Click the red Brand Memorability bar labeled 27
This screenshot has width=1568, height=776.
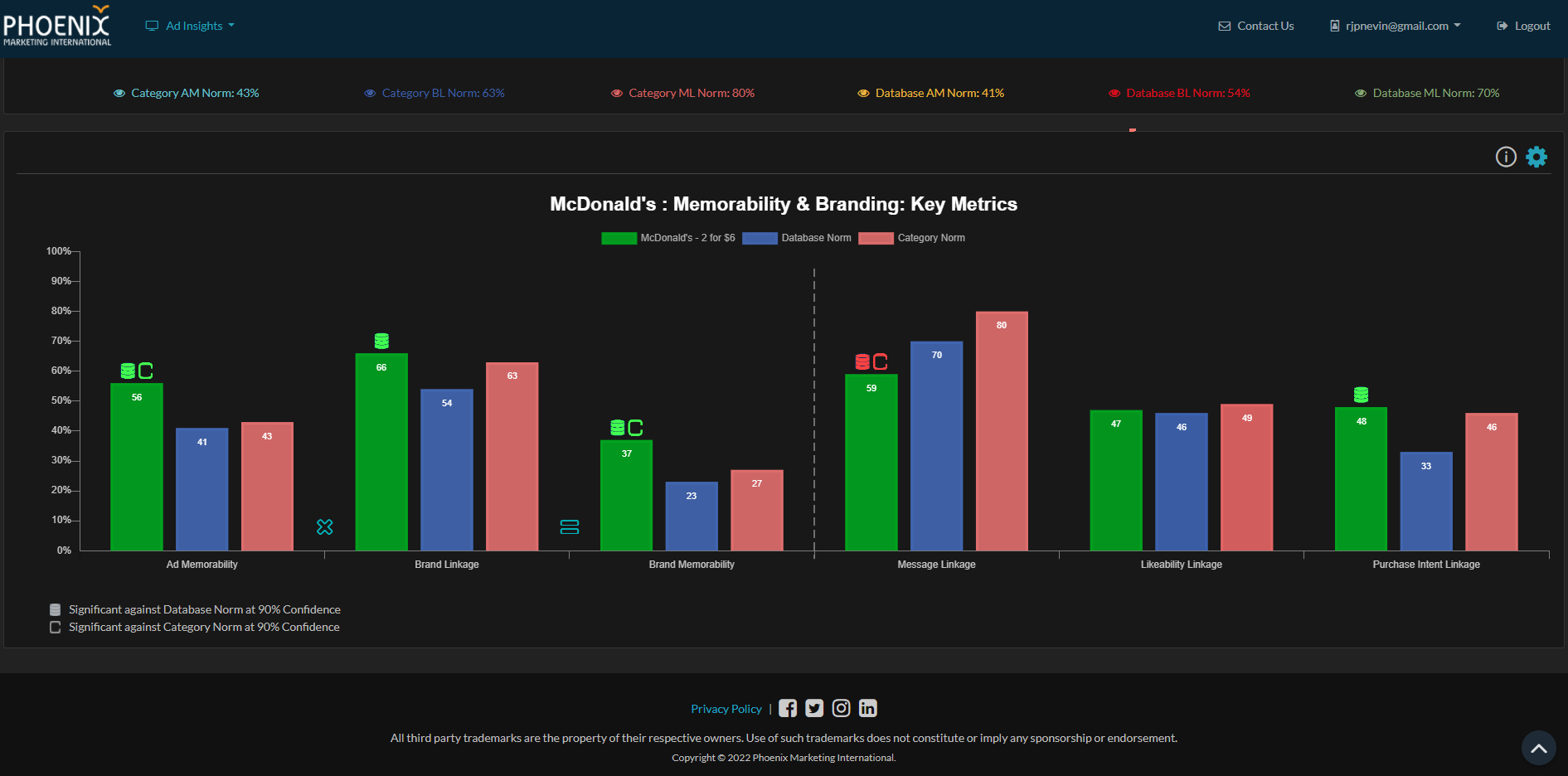pyautogui.click(x=757, y=511)
